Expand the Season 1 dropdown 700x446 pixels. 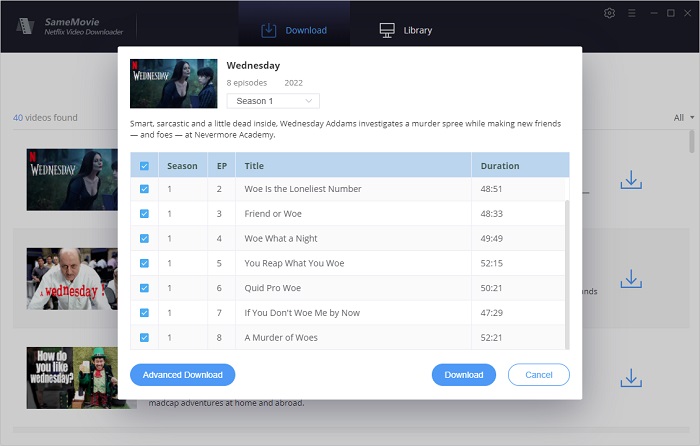[x=272, y=101]
